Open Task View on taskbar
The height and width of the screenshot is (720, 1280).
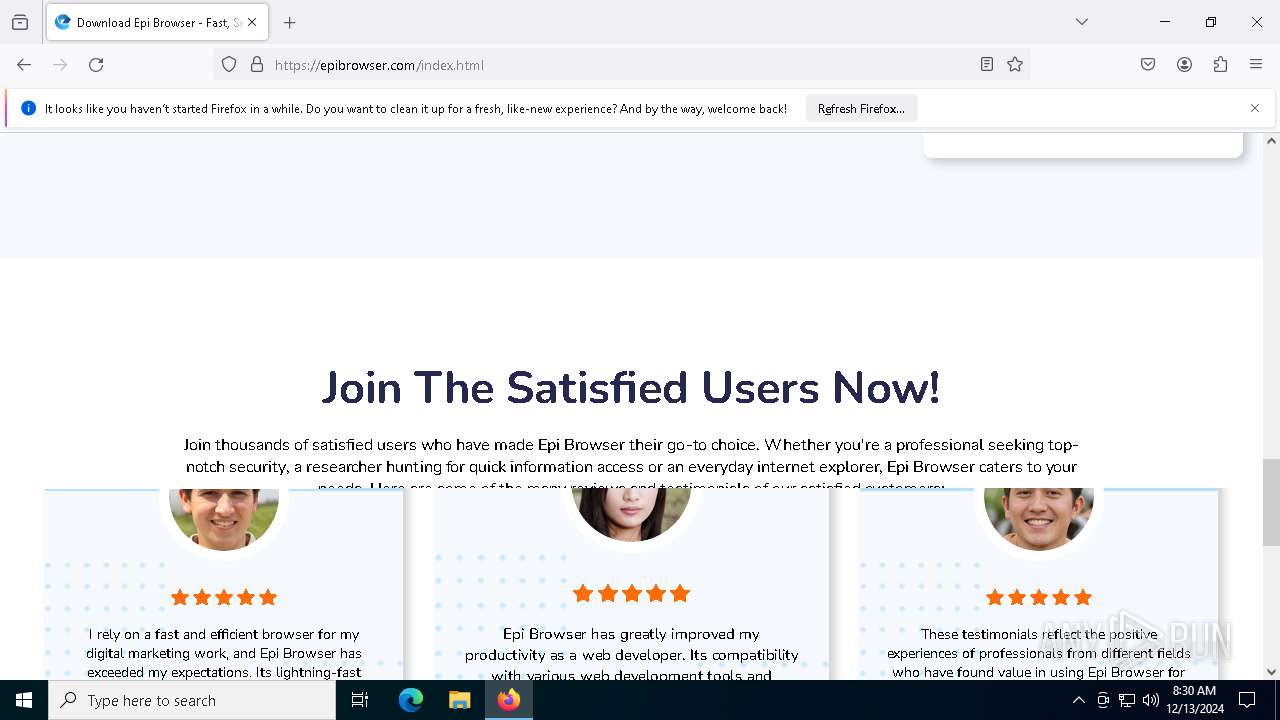[x=360, y=700]
